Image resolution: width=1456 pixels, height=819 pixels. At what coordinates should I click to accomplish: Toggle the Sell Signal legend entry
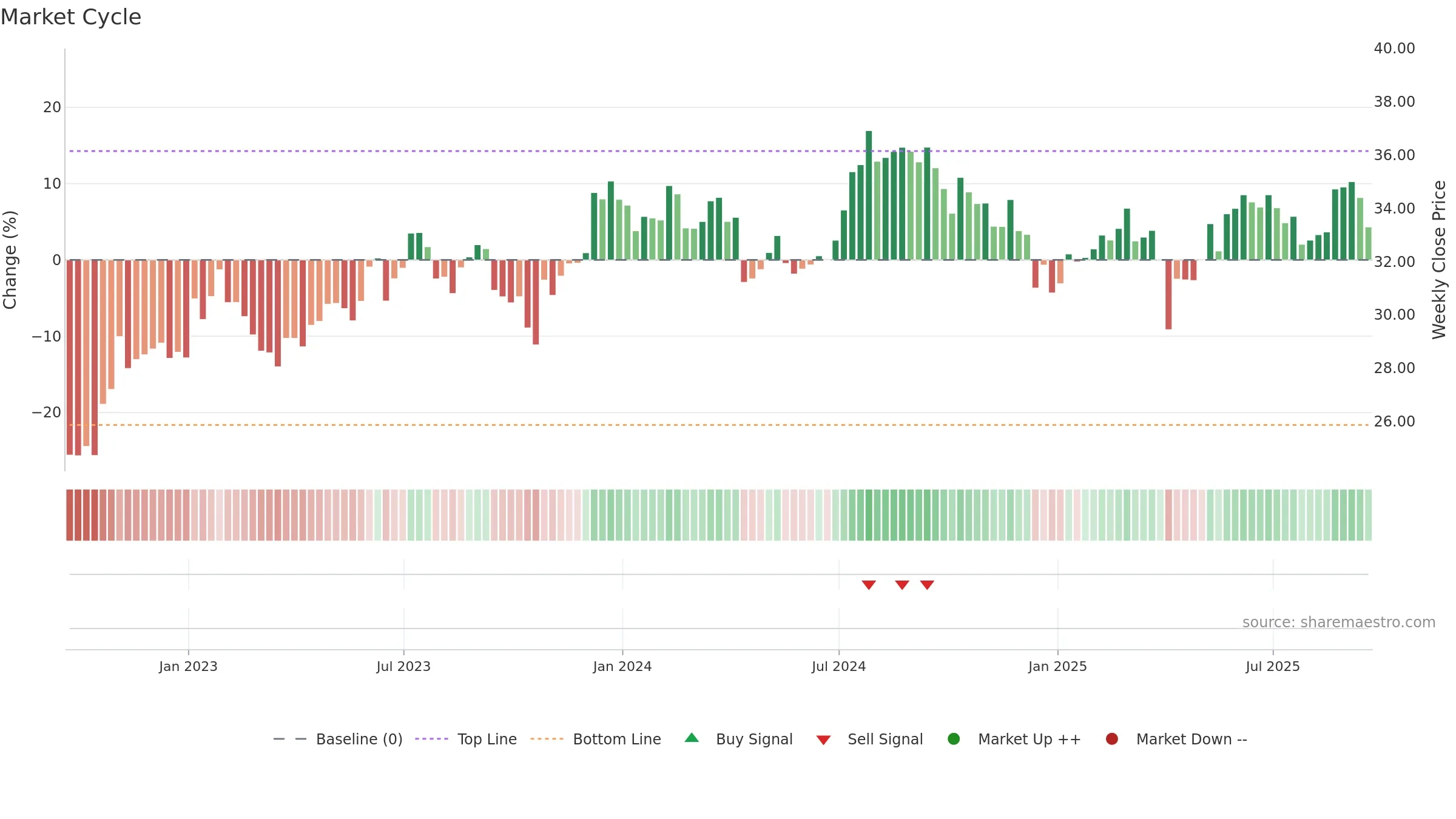869,739
